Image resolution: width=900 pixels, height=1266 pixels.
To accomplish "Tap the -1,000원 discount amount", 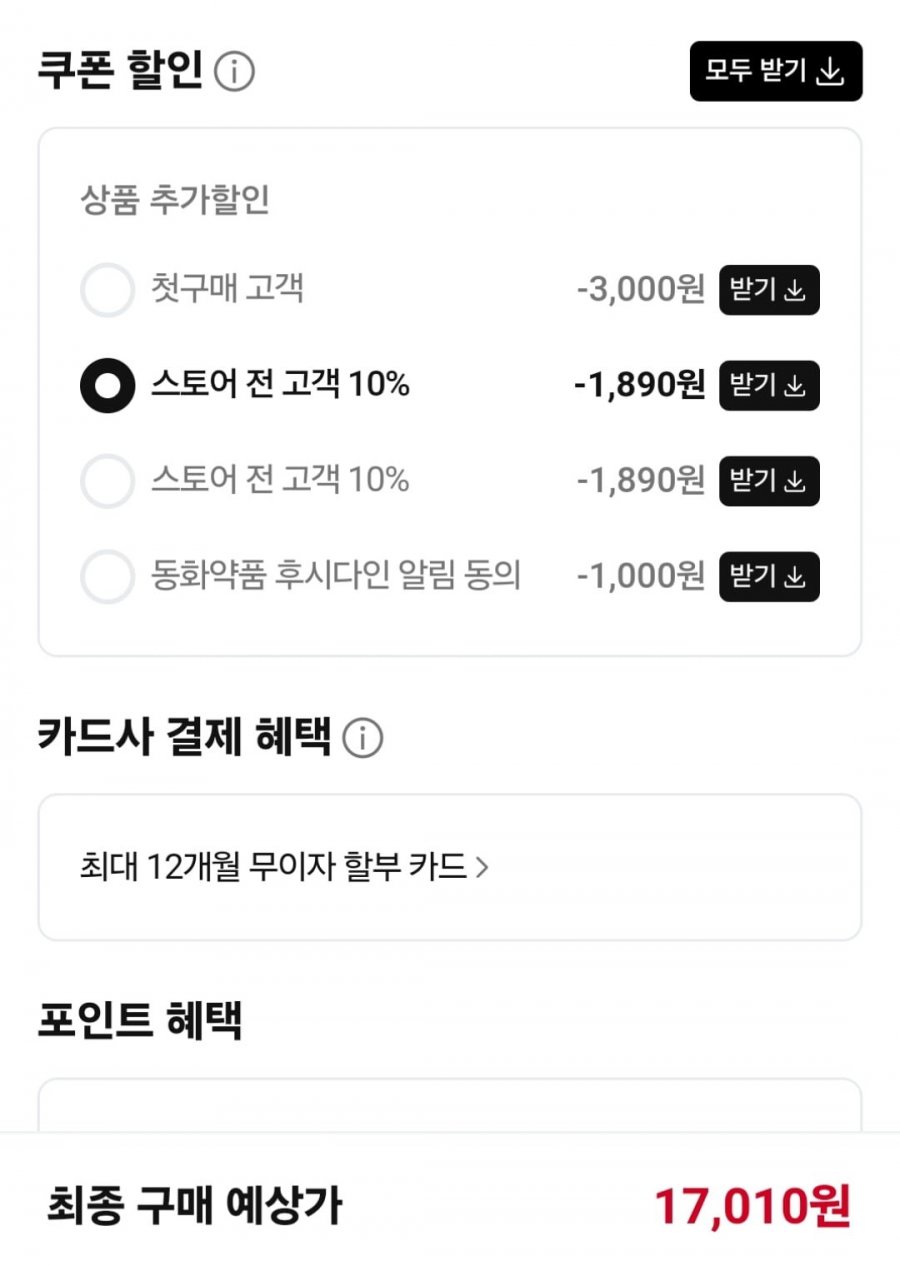I will [x=641, y=576].
